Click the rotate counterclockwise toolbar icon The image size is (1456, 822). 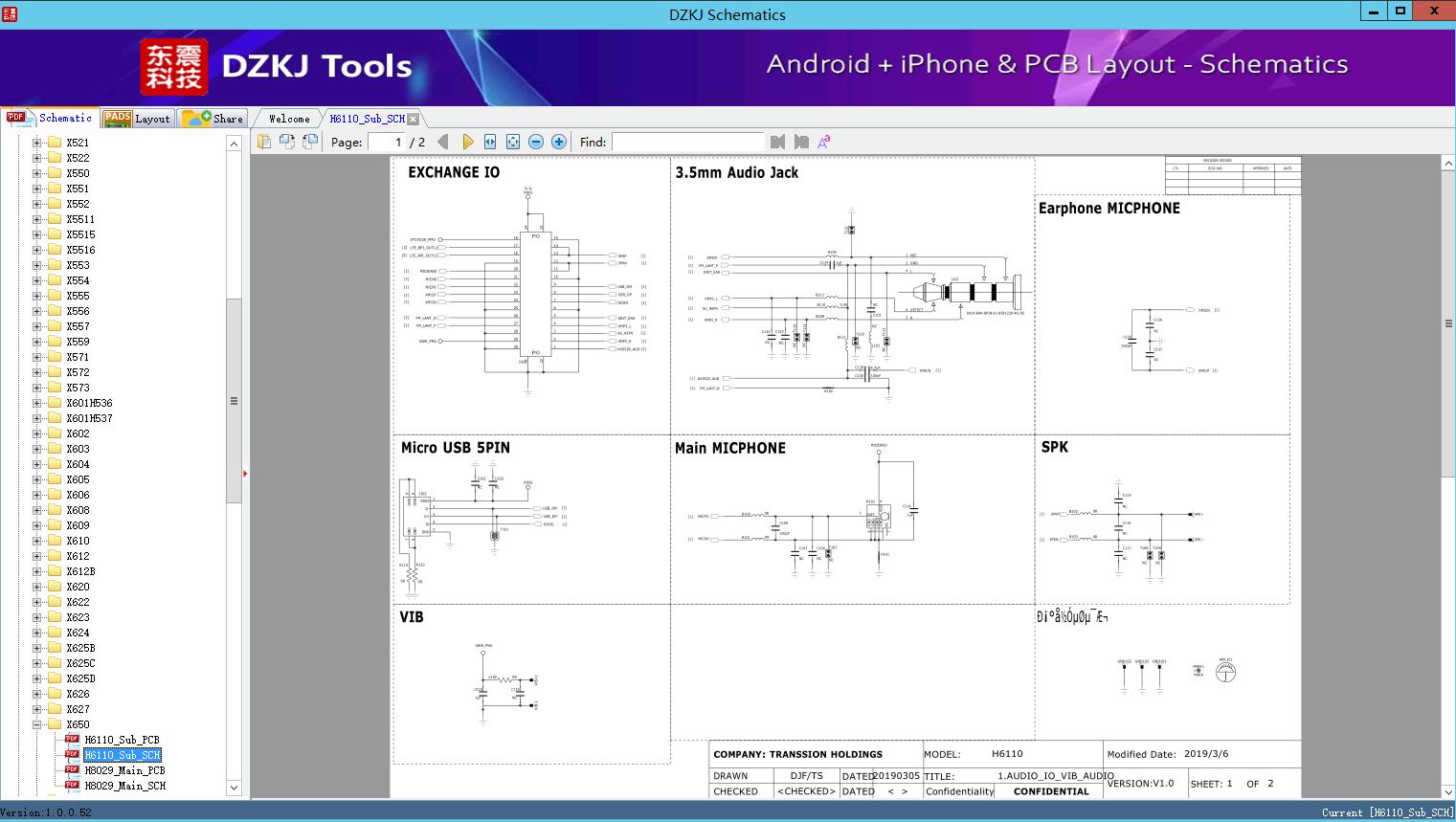point(287,142)
